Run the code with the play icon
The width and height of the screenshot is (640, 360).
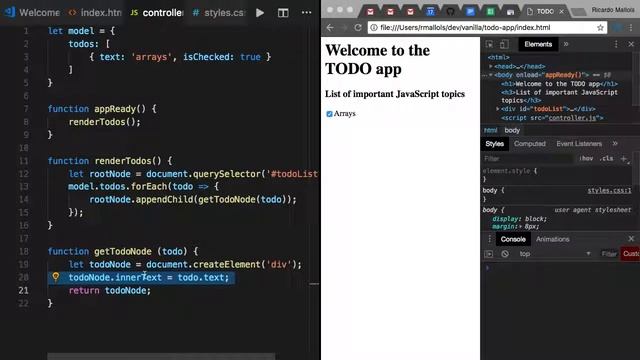pos(260,13)
